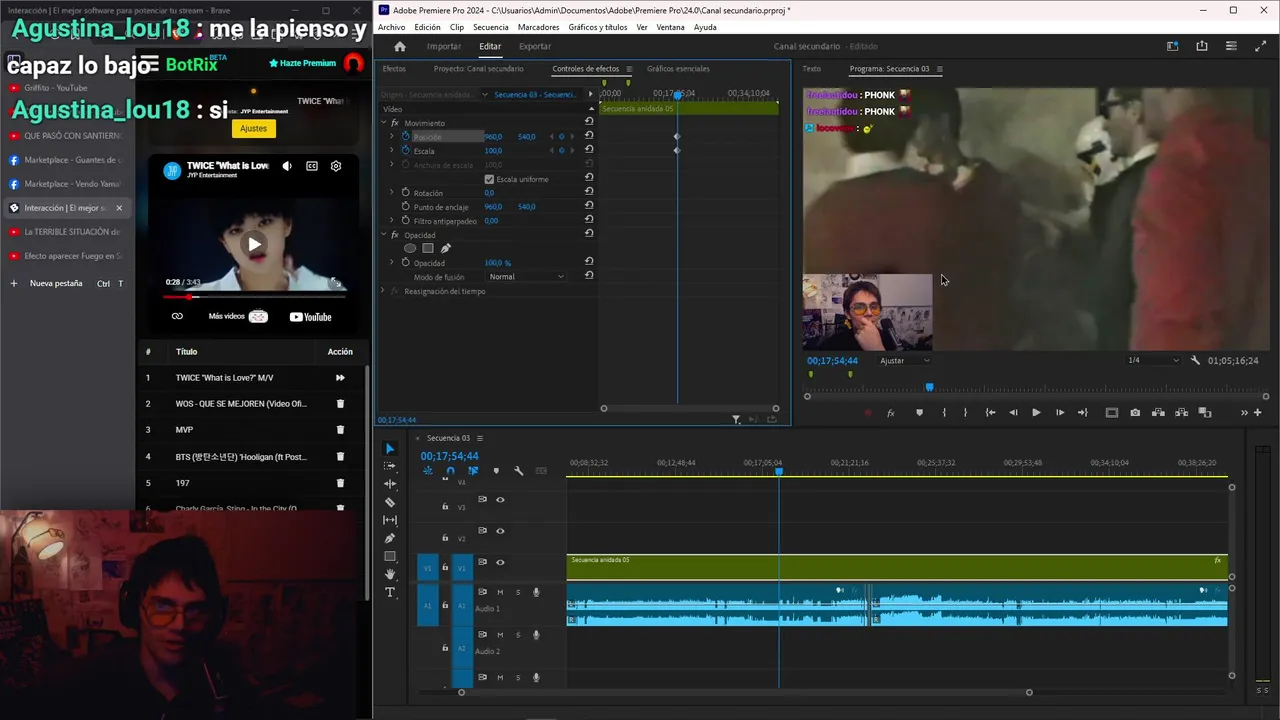The image size is (1280, 720).
Task: Select the Razor tool
Action: 390,503
